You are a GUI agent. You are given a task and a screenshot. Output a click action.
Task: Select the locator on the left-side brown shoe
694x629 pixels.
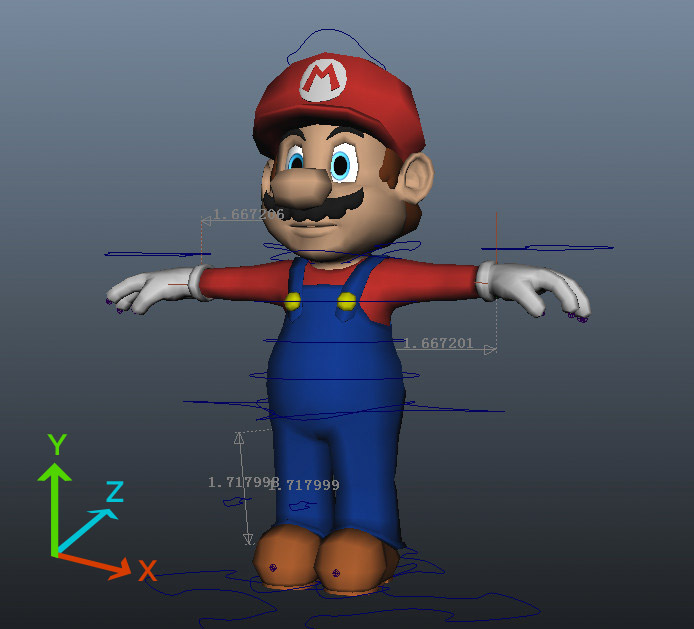point(273,567)
